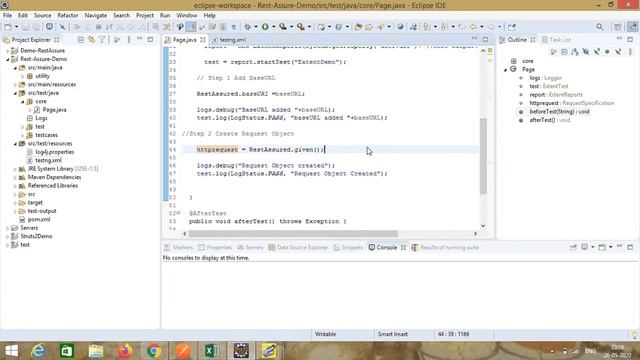Toggle Pin Editor in main toolbar
640x360 pixels.
(512, 27)
